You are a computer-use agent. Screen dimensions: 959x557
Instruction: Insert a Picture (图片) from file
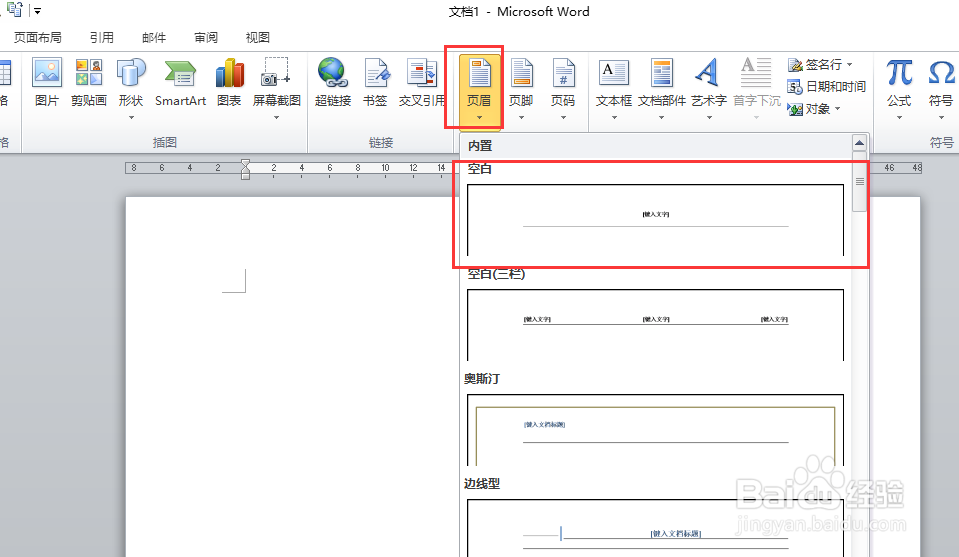(x=47, y=83)
